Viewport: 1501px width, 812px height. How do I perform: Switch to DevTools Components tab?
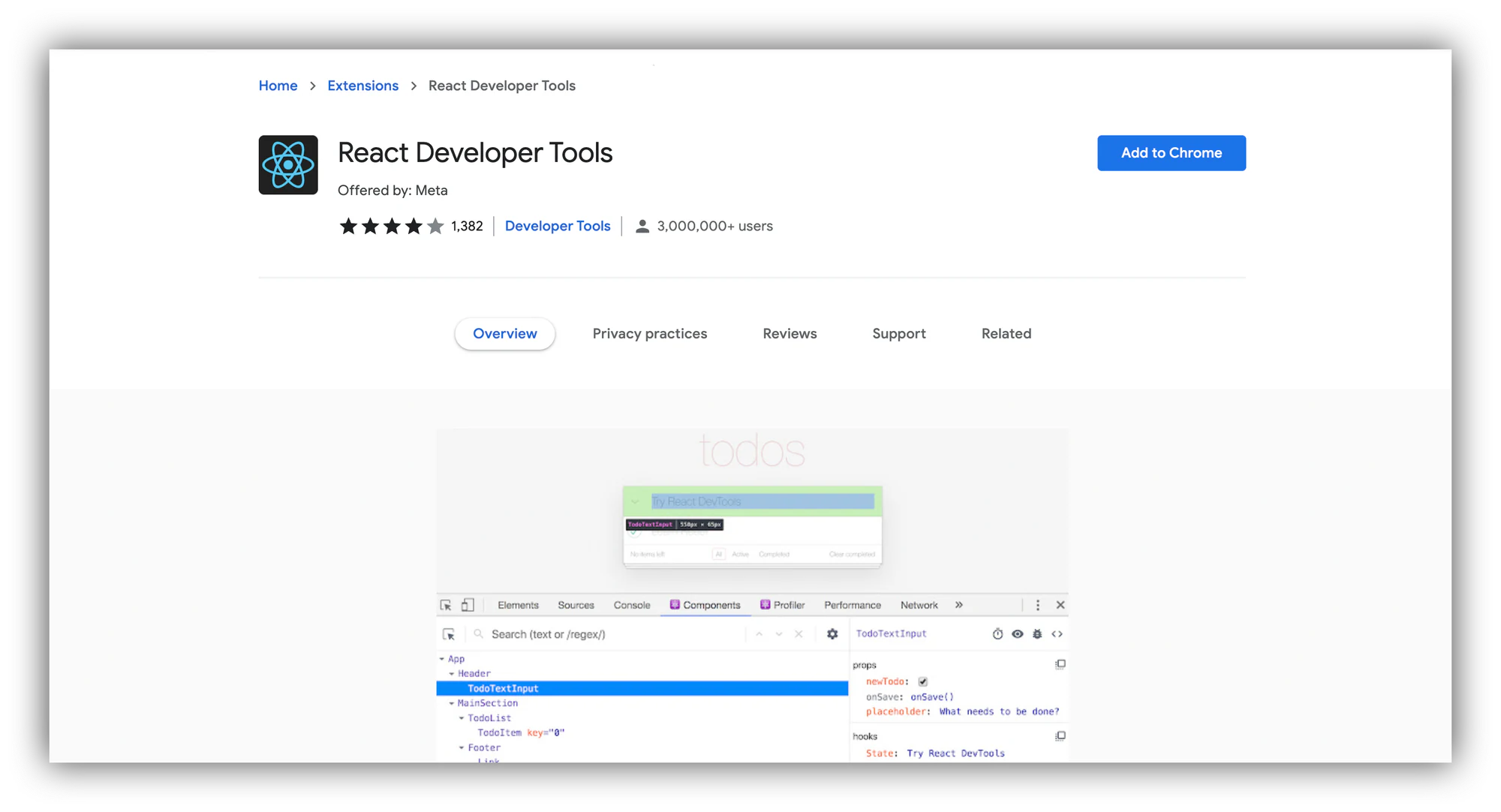[x=705, y=605]
